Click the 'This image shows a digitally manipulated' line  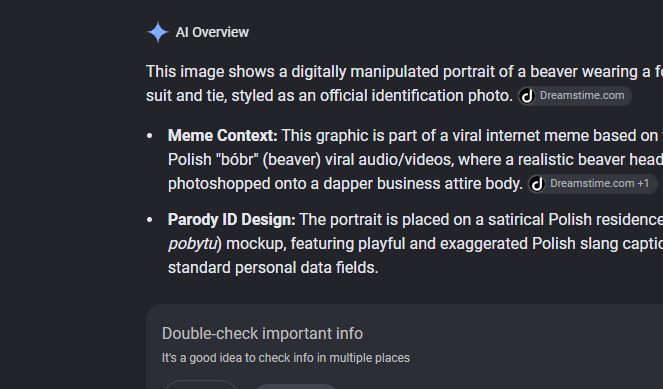404,71
